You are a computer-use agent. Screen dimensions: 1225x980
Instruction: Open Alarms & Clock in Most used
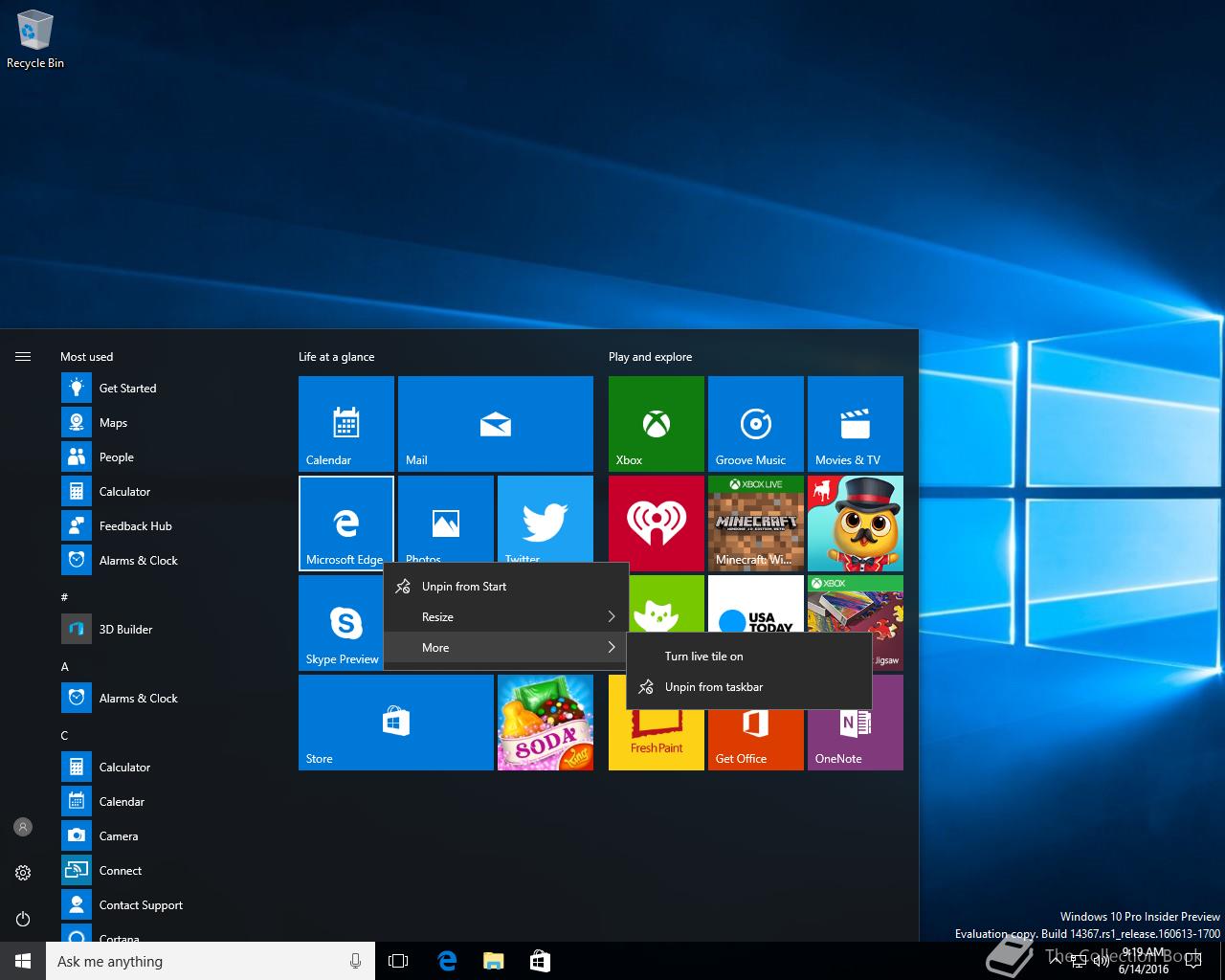172,560
